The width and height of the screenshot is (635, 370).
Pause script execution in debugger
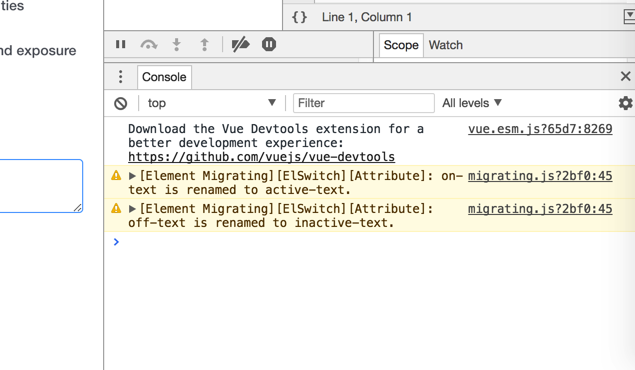tap(120, 44)
